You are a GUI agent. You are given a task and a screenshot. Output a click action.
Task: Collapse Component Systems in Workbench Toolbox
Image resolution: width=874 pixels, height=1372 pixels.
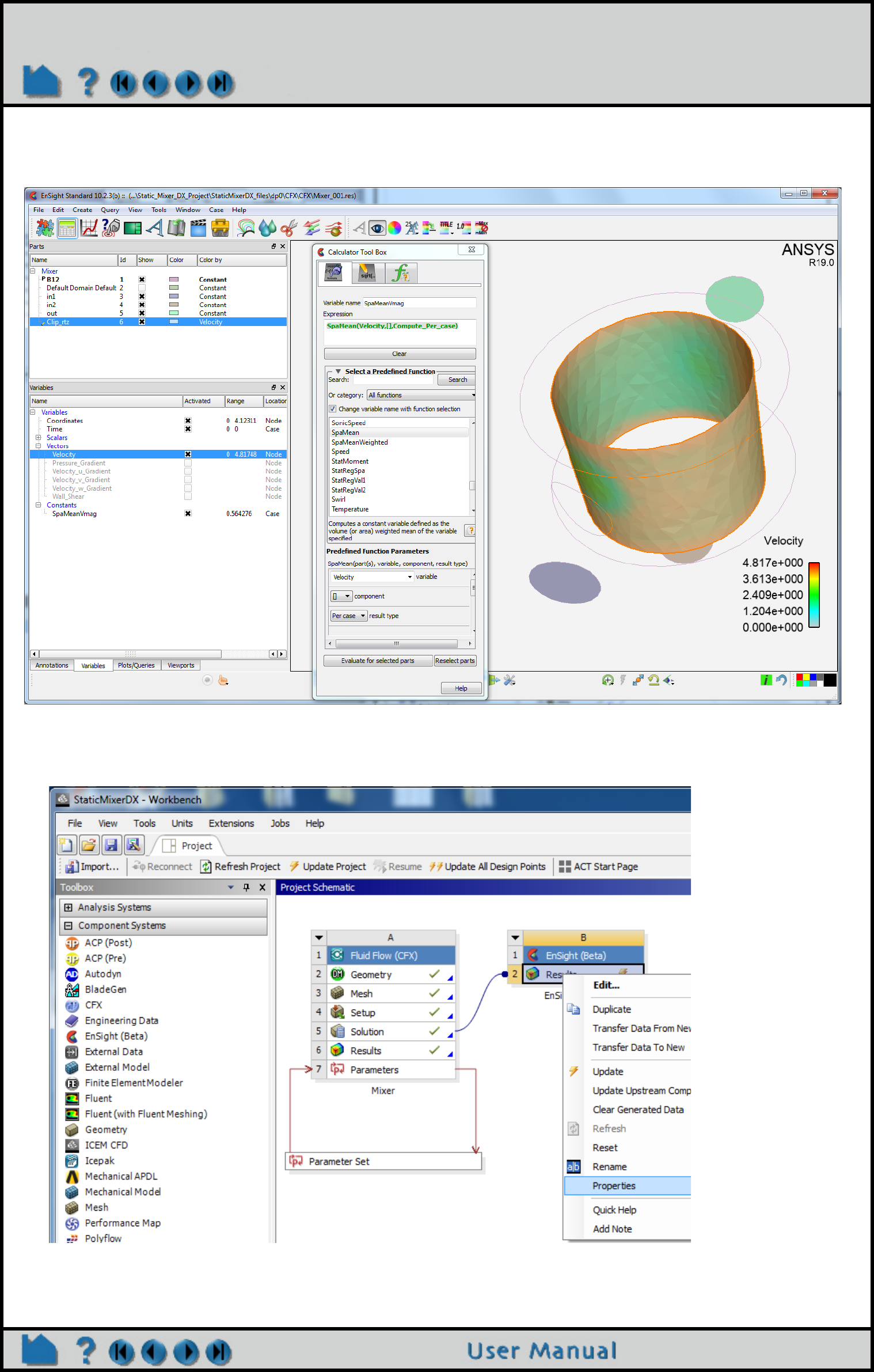tap(69, 926)
